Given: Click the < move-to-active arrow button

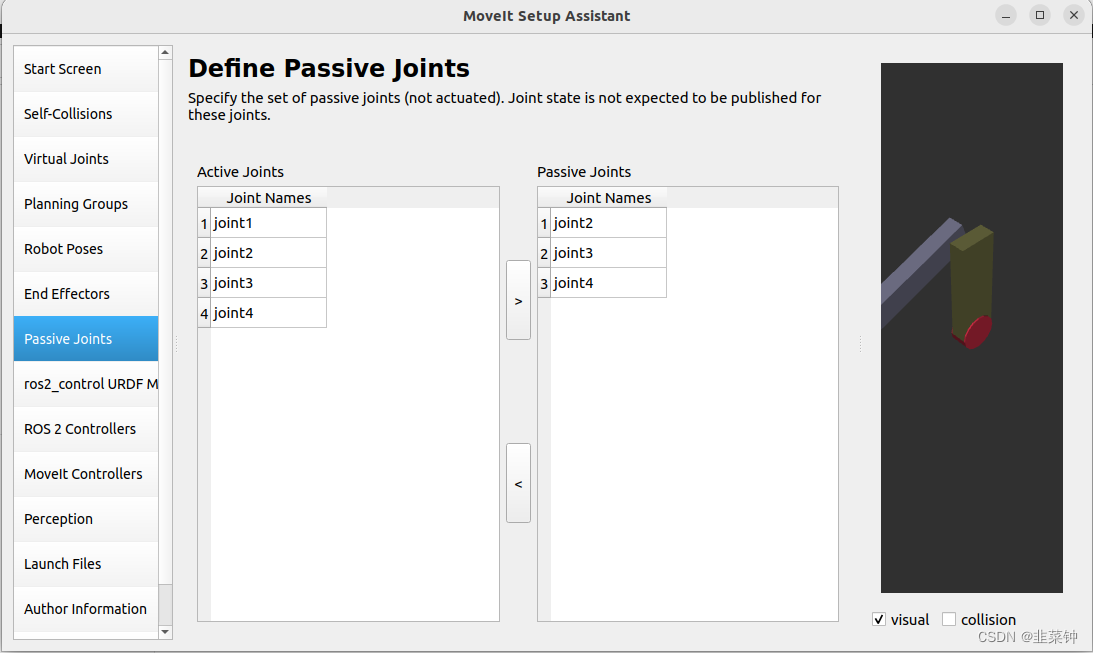Looking at the screenshot, I should [x=518, y=483].
